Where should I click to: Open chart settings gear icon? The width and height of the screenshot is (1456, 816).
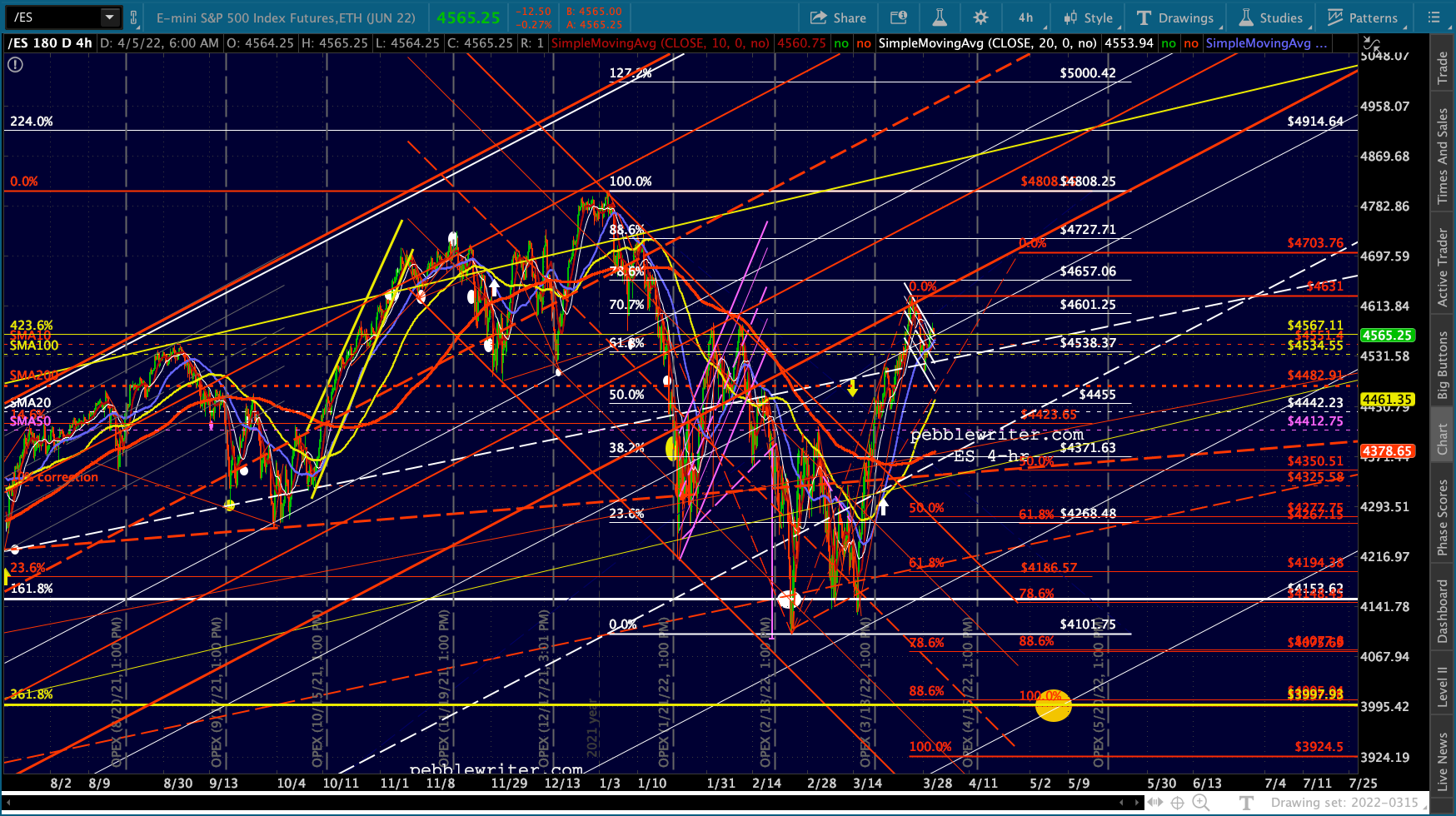pos(980,17)
